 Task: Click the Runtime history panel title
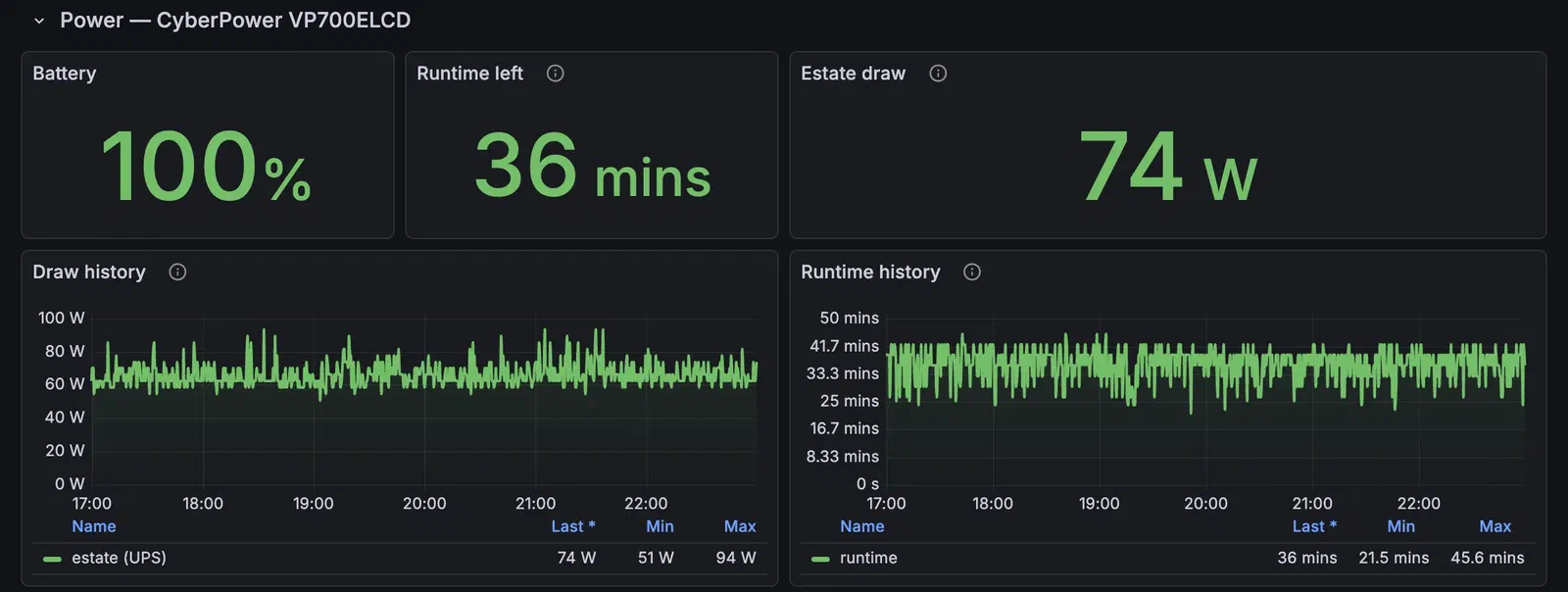pyautogui.click(x=870, y=272)
